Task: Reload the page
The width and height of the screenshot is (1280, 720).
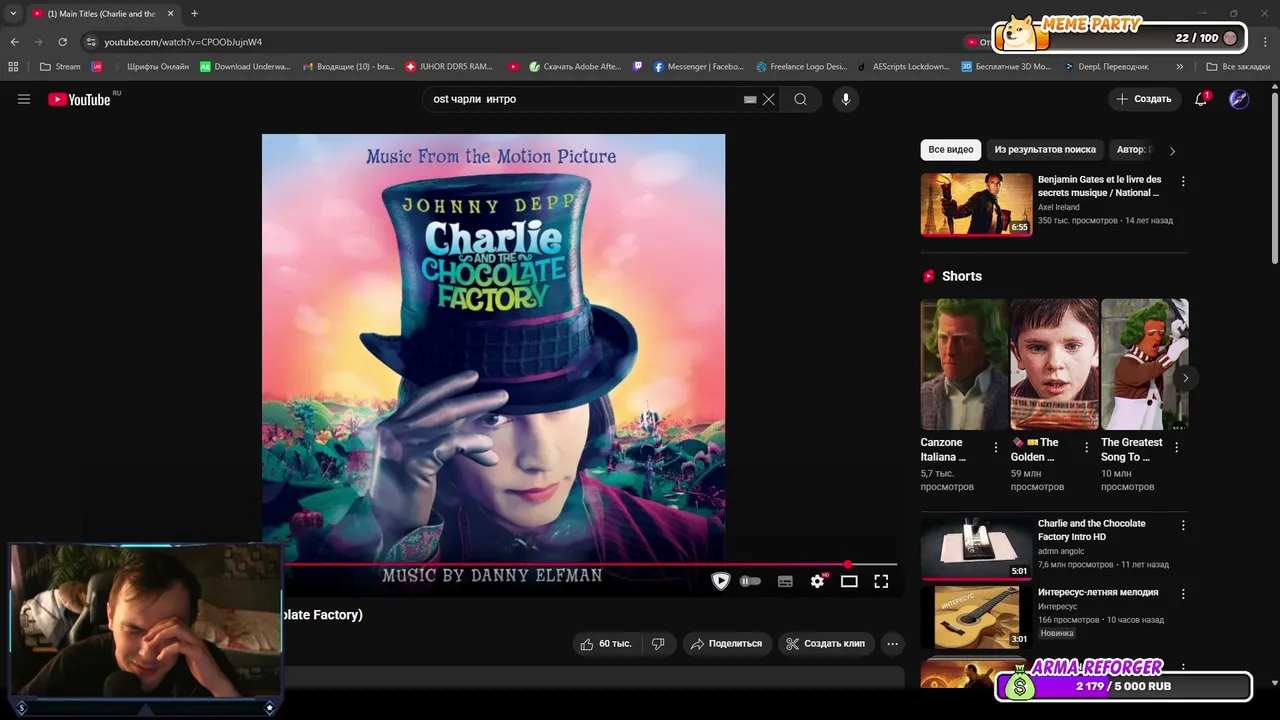Action: tap(62, 42)
